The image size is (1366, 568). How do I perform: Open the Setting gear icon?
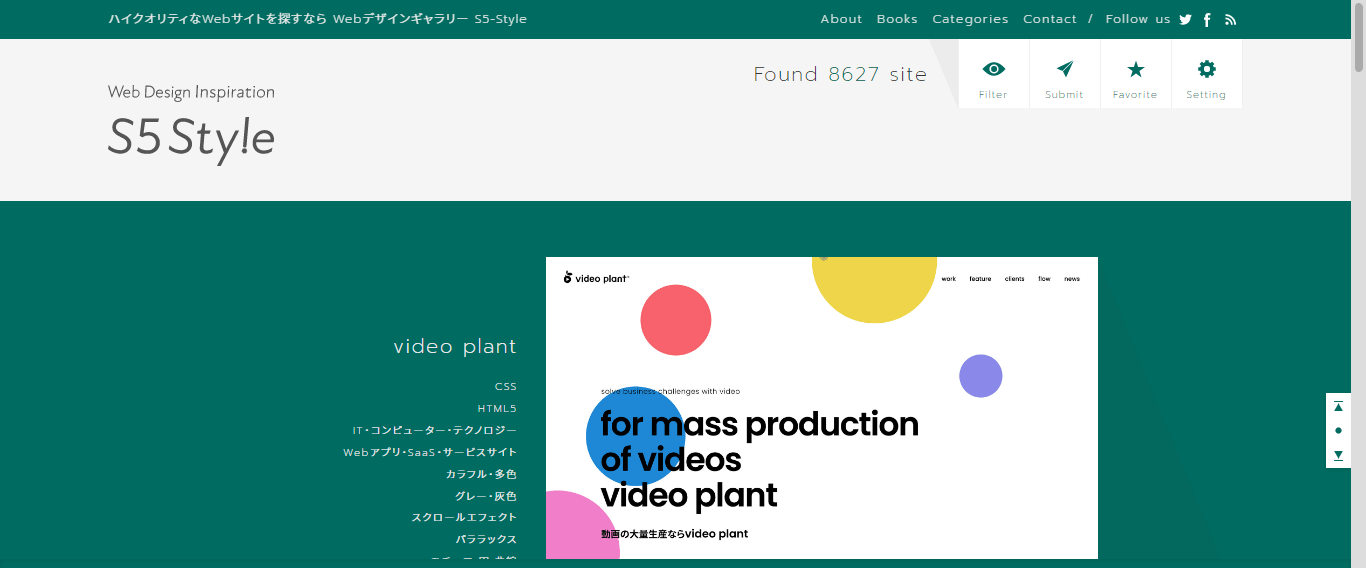click(x=1206, y=75)
